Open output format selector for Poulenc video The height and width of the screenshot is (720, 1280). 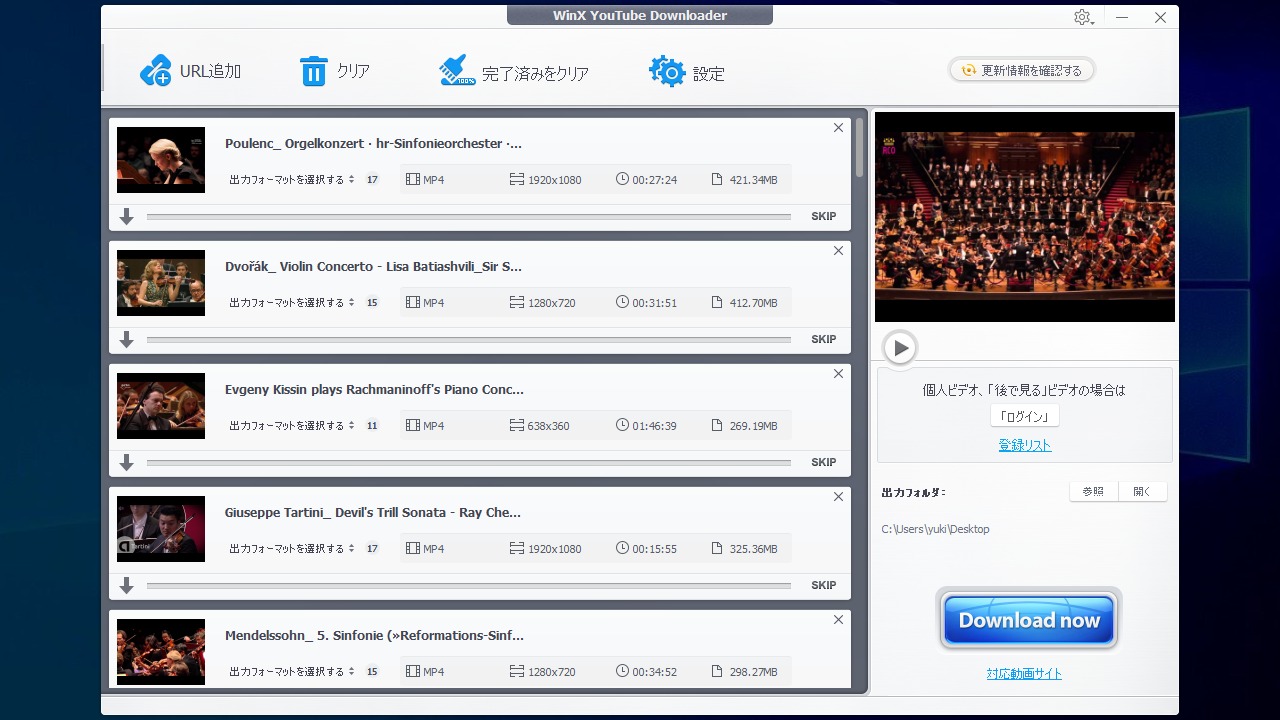tap(292, 180)
